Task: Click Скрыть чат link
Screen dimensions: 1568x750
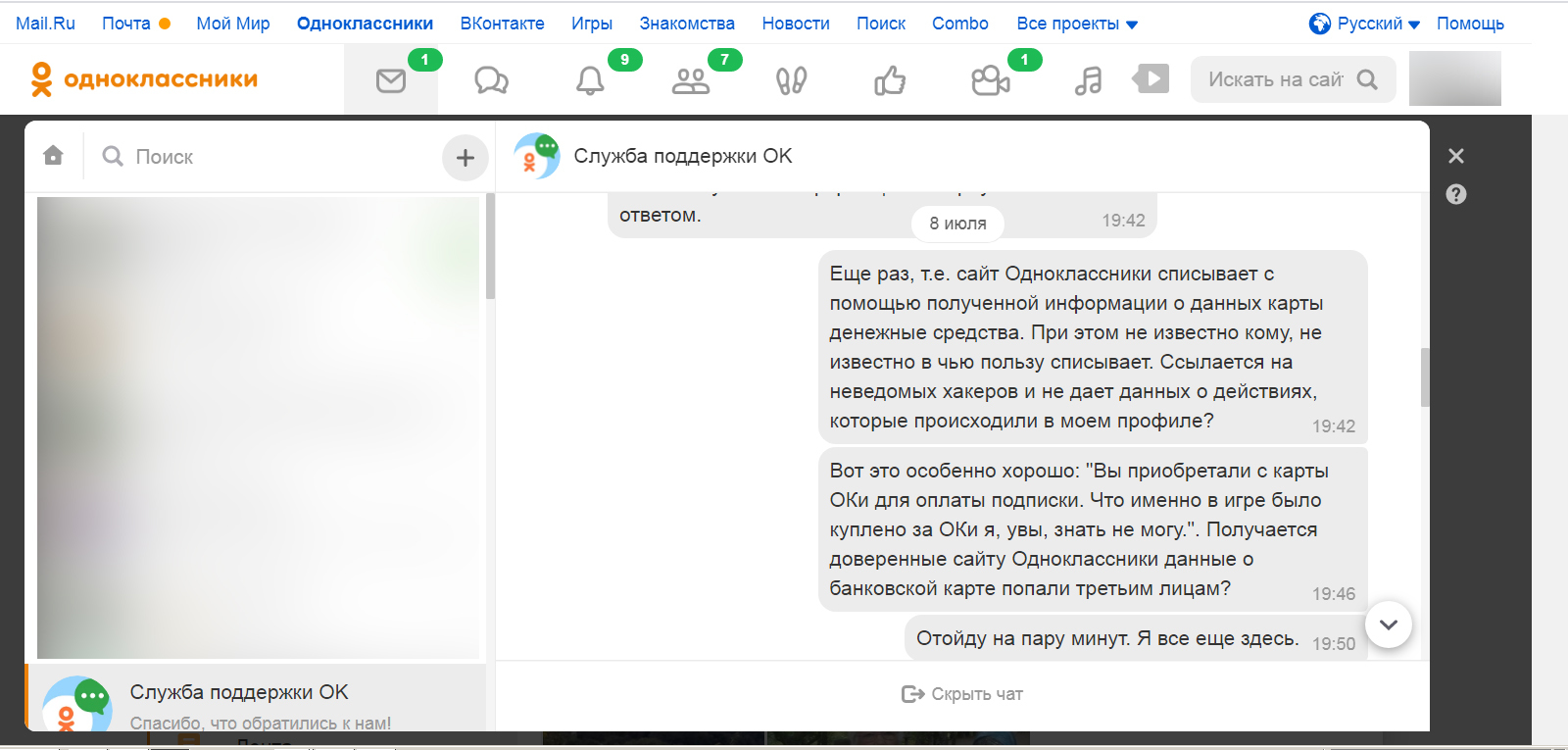Action: [962, 694]
